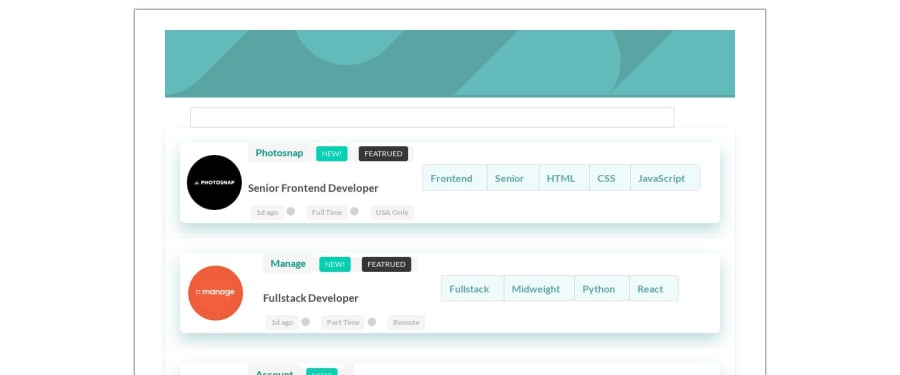
Task: Click FEATRUED badge on Photosnap card
Action: point(383,153)
